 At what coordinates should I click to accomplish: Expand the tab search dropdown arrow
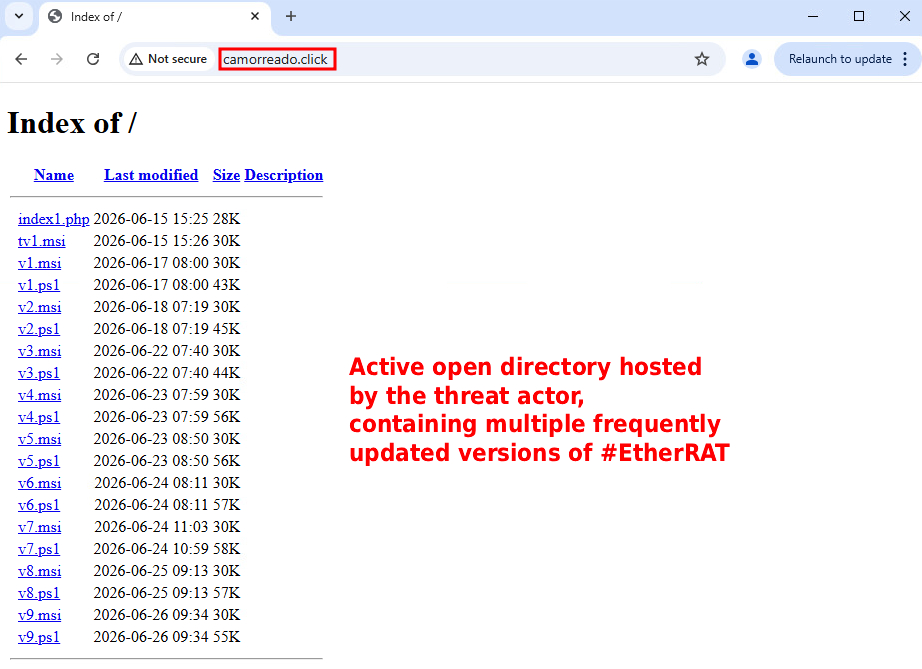(19, 16)
